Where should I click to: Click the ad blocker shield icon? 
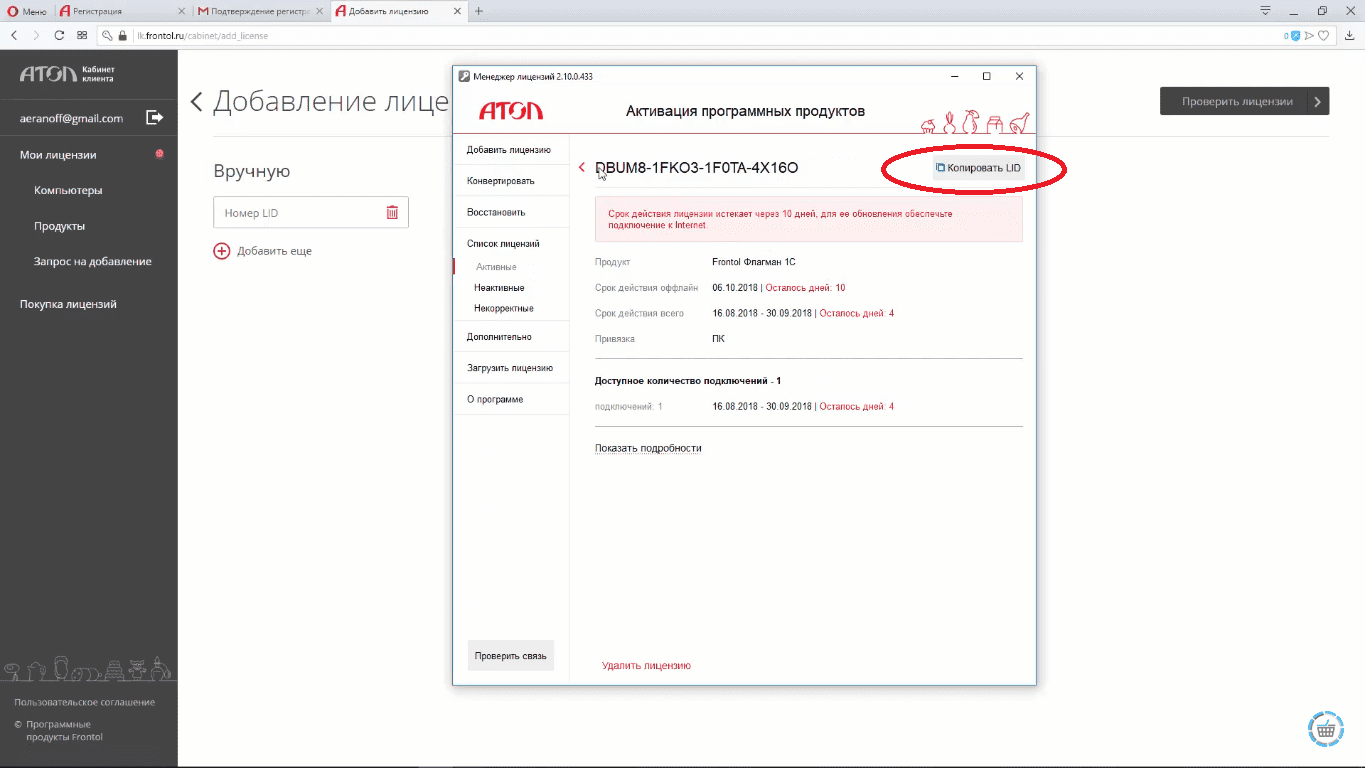coord(1296,35)
